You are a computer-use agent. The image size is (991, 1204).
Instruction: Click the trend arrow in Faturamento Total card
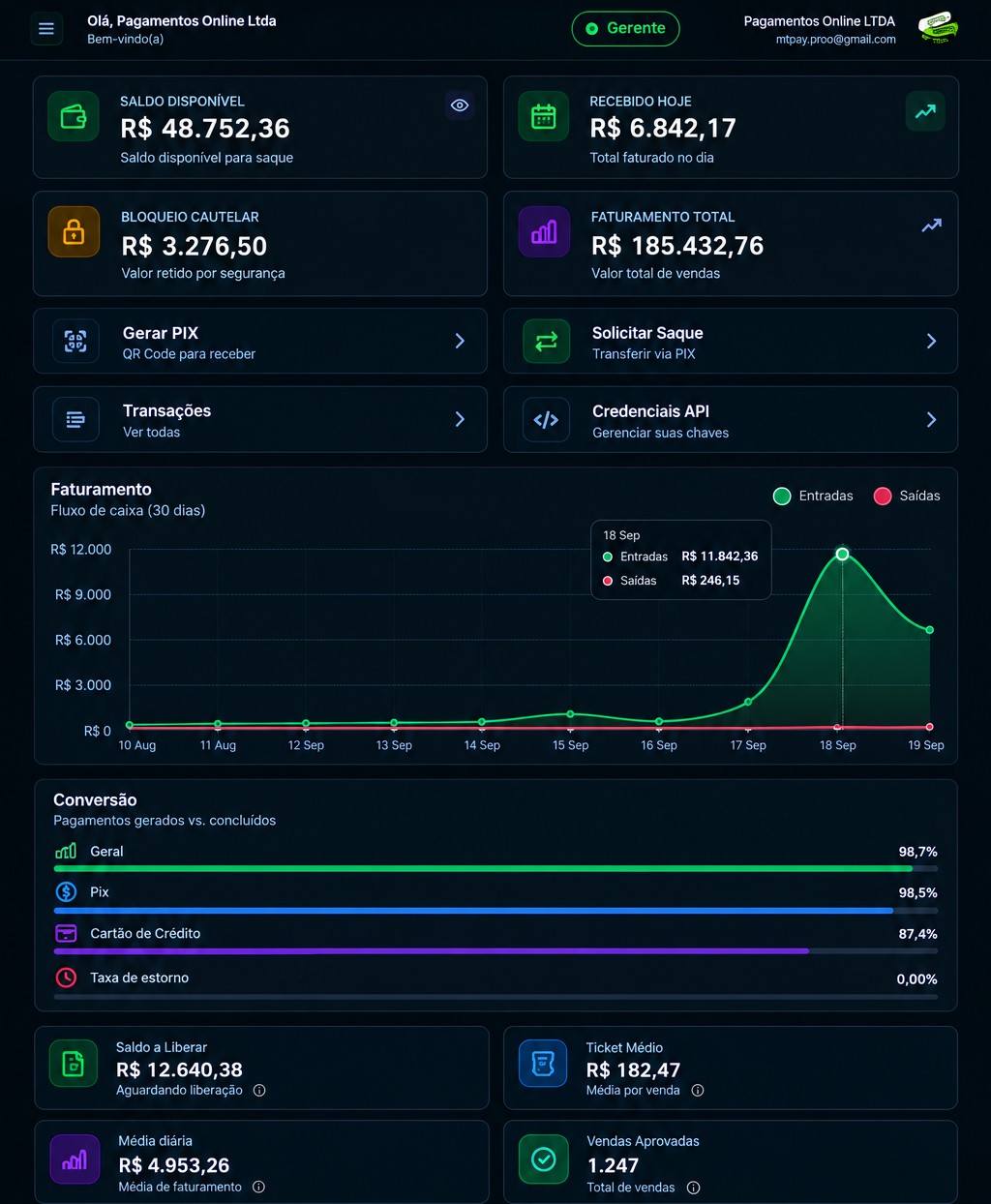click(932, 226)
